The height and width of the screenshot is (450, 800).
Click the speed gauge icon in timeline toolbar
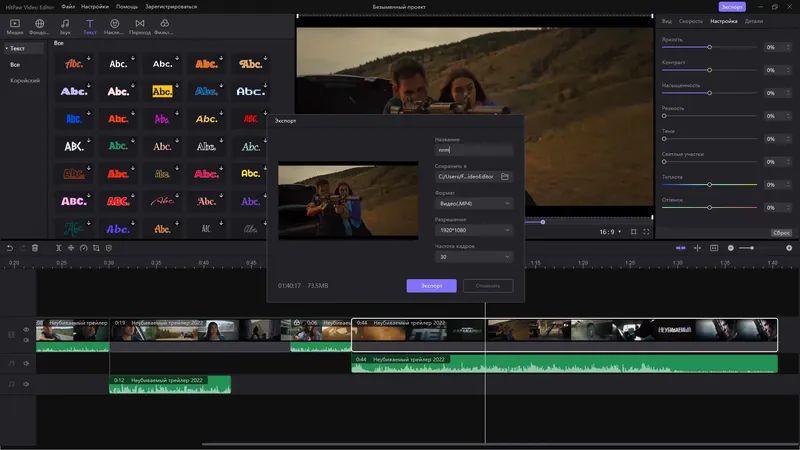pyautogui.click(x=83, y=247)
